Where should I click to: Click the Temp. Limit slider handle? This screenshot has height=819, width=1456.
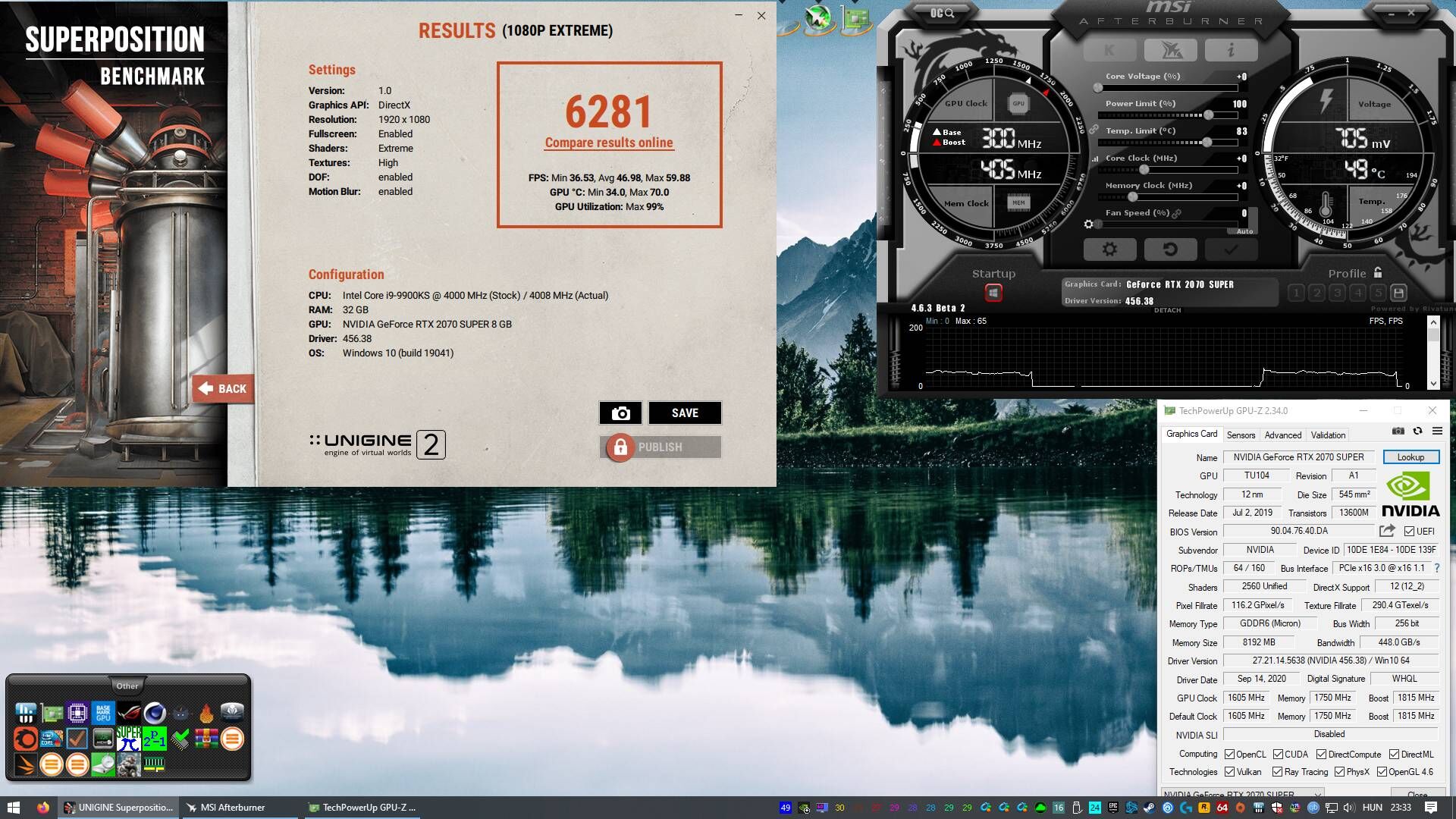tap(1207, 143)
